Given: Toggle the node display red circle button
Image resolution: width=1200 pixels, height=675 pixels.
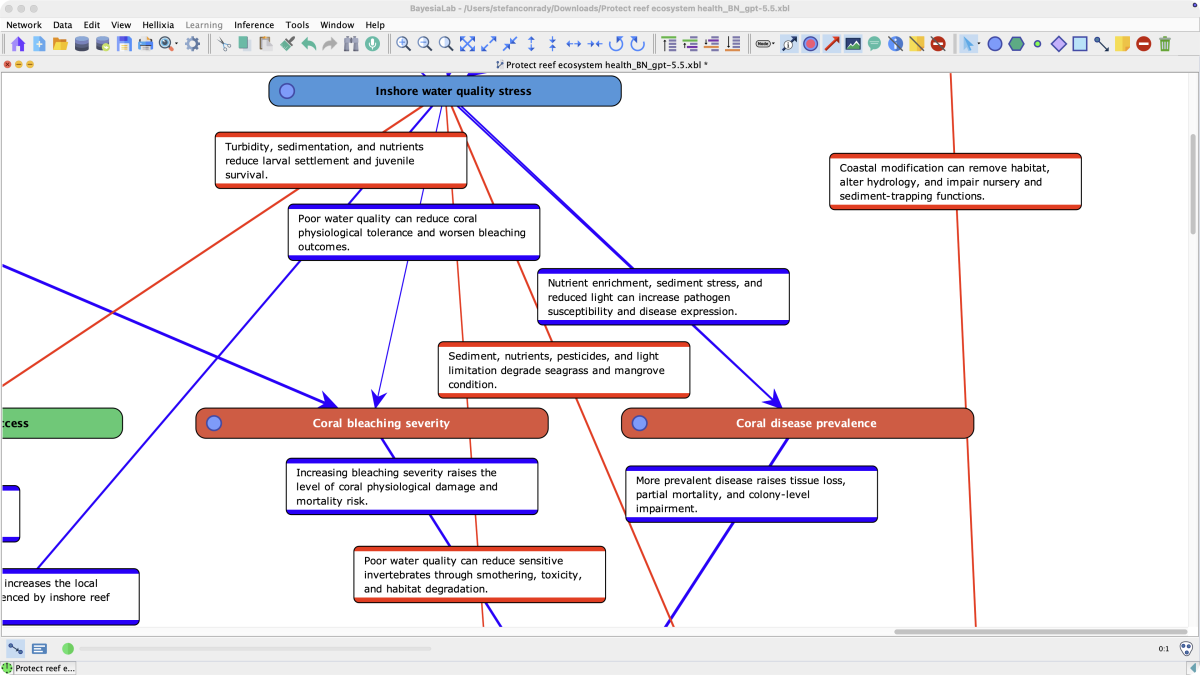Looking at the screenshot, I should [x=810, y=44].
